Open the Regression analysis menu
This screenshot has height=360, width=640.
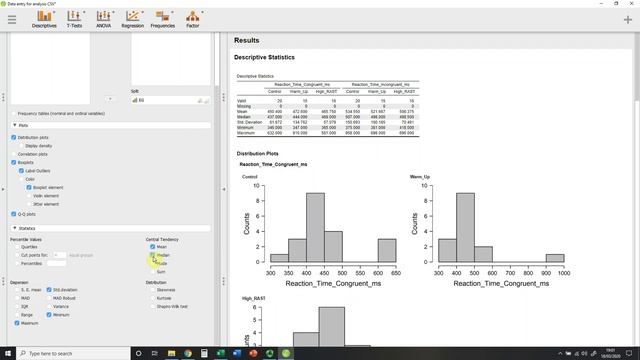pyautogui.click(x=132, y=19)
